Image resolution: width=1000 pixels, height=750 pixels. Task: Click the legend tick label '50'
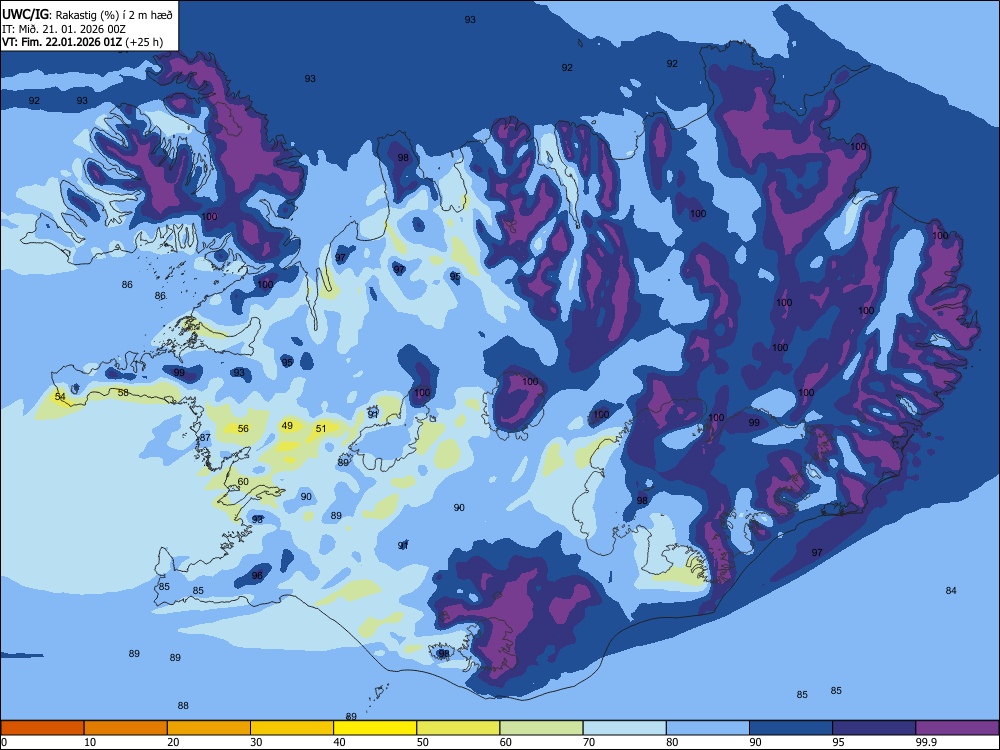423,742
